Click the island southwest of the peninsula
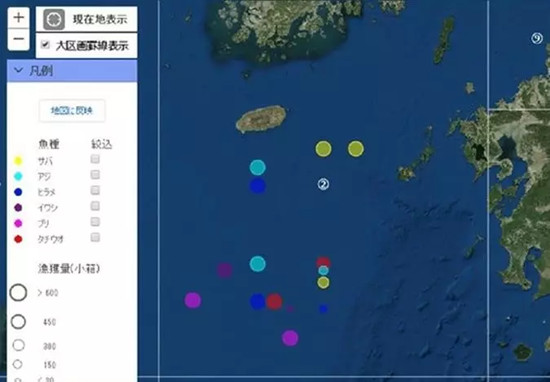 coord(261,119)
